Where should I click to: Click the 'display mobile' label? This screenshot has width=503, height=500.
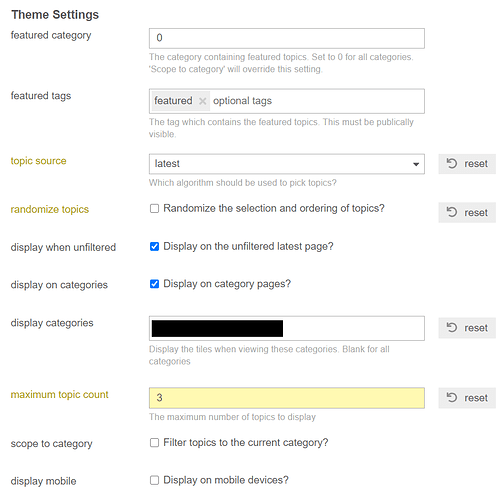tap(43, 481)
